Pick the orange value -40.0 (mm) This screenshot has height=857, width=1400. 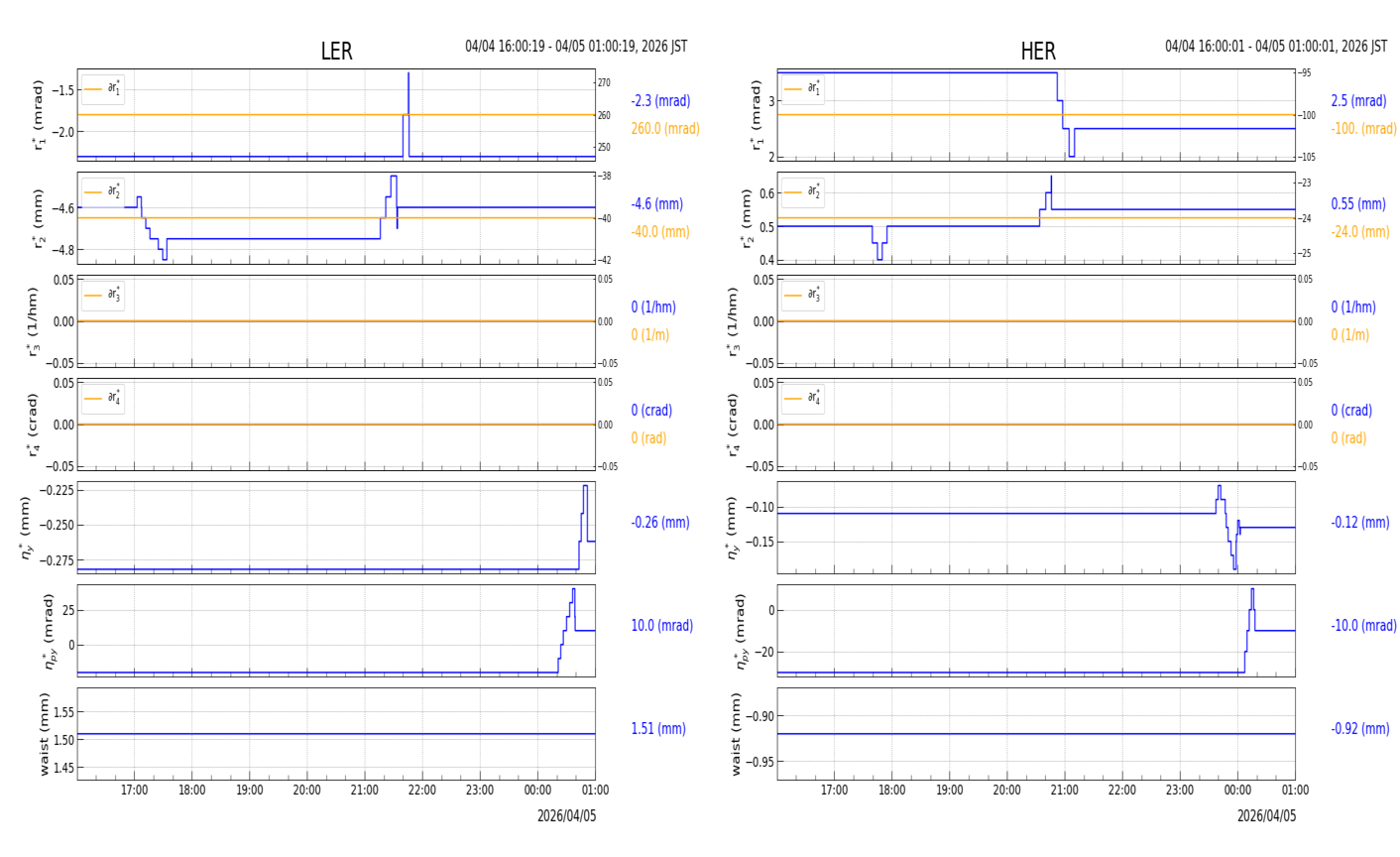(660, 232)
